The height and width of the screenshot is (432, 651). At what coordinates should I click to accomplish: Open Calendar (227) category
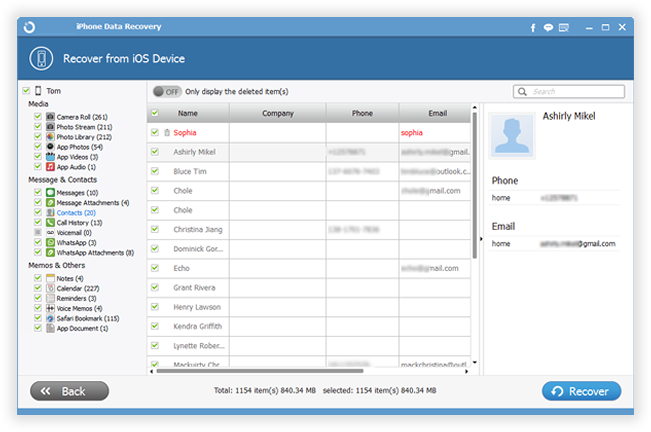tap(78, 288)
